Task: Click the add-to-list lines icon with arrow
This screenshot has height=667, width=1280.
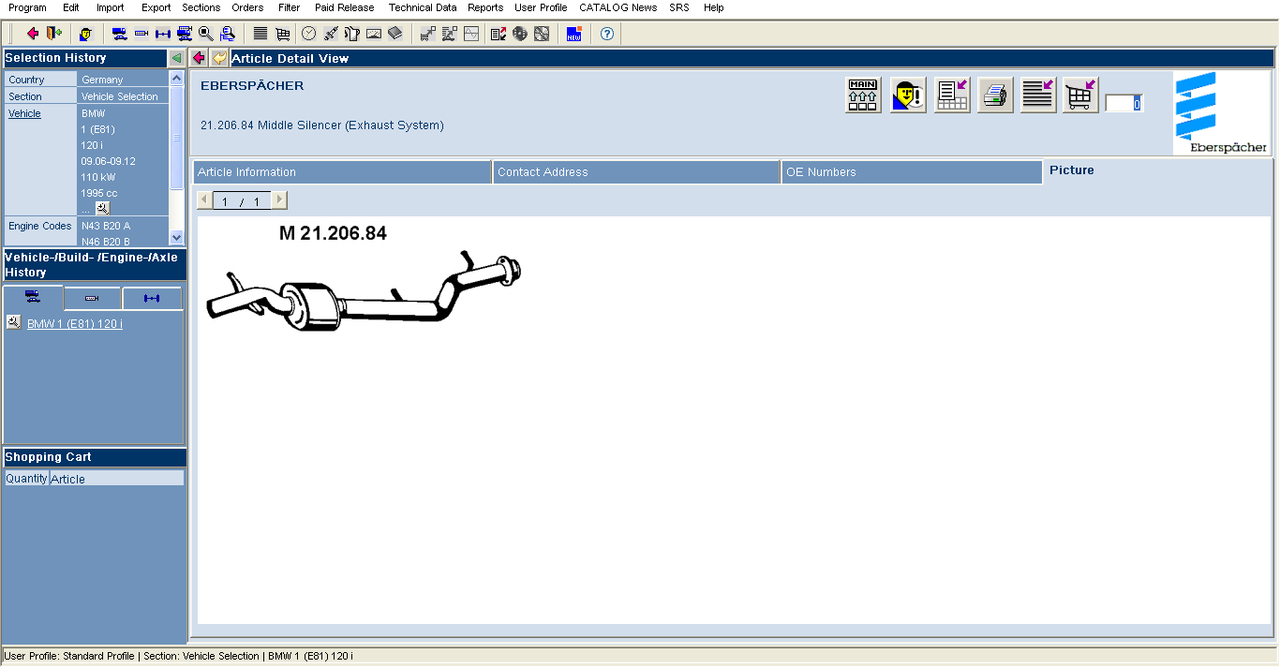Action: 1038,96
